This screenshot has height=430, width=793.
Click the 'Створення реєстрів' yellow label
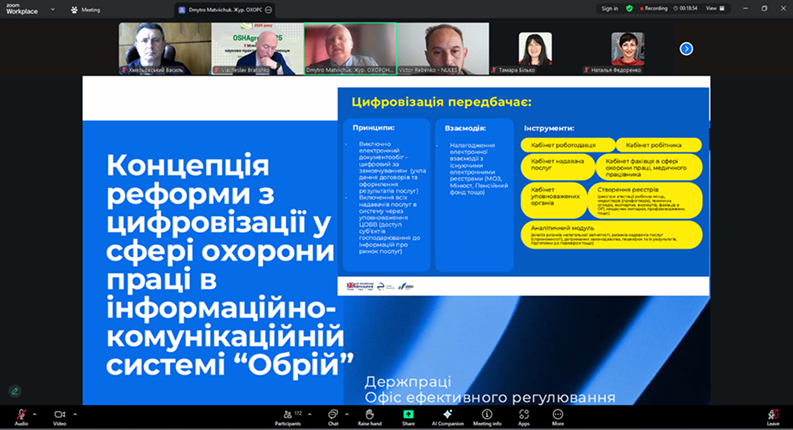point(645,201)
